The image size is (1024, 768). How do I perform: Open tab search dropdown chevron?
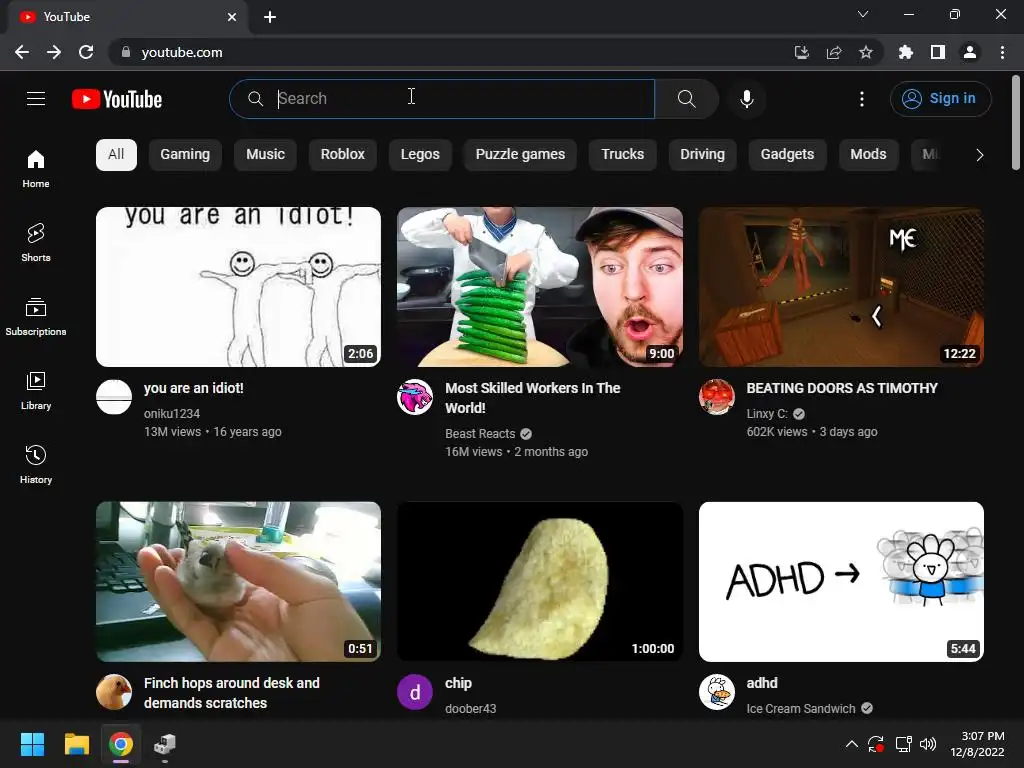863,14
